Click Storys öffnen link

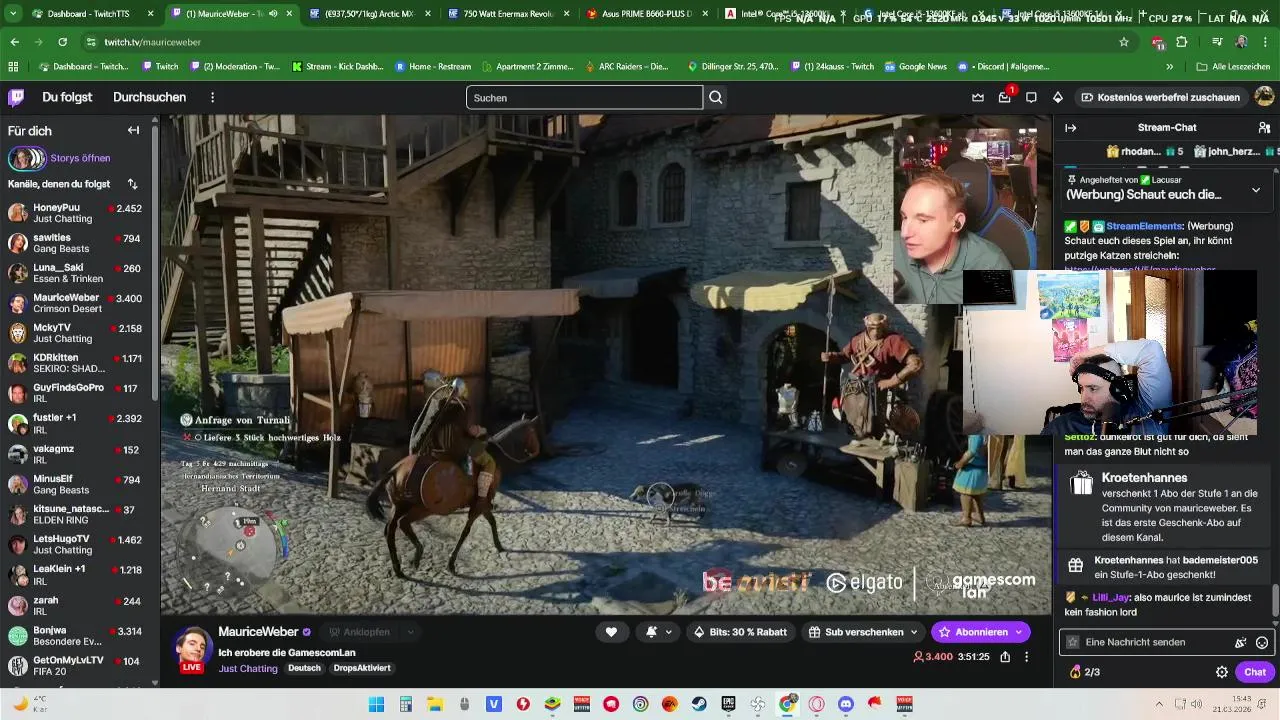click(x=80, y=158)
